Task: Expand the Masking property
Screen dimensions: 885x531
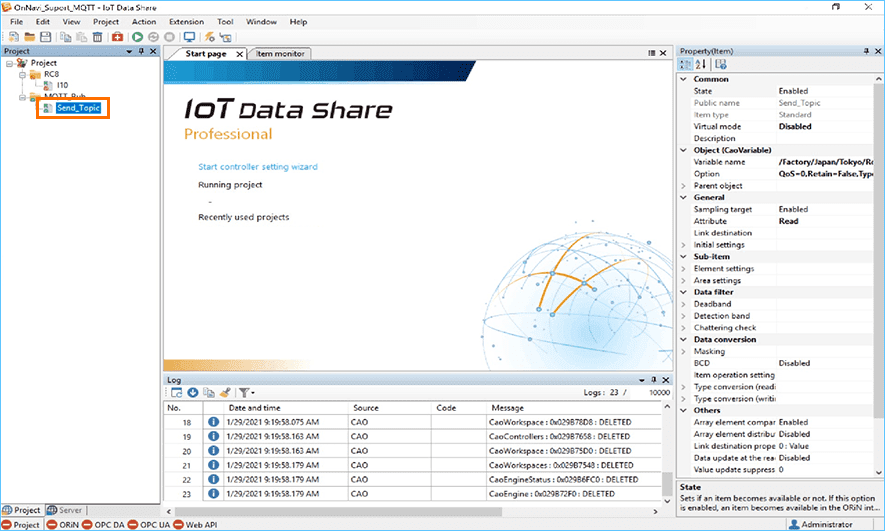Action: coord(684,351)
